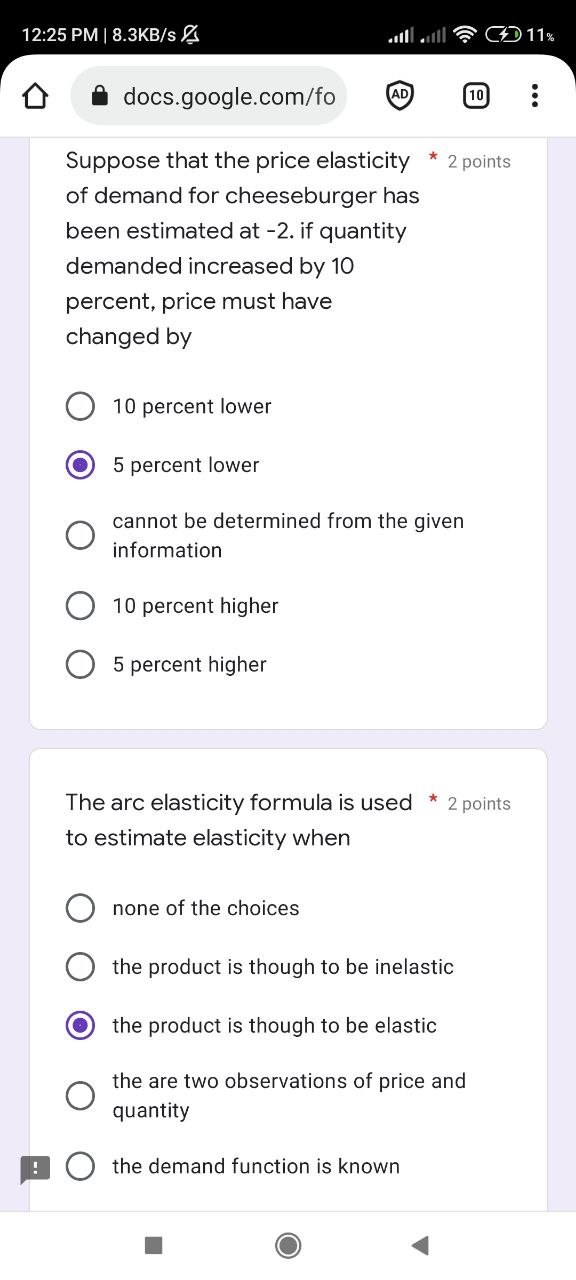Tap the docs.google.com address bar

click(210, 95)
